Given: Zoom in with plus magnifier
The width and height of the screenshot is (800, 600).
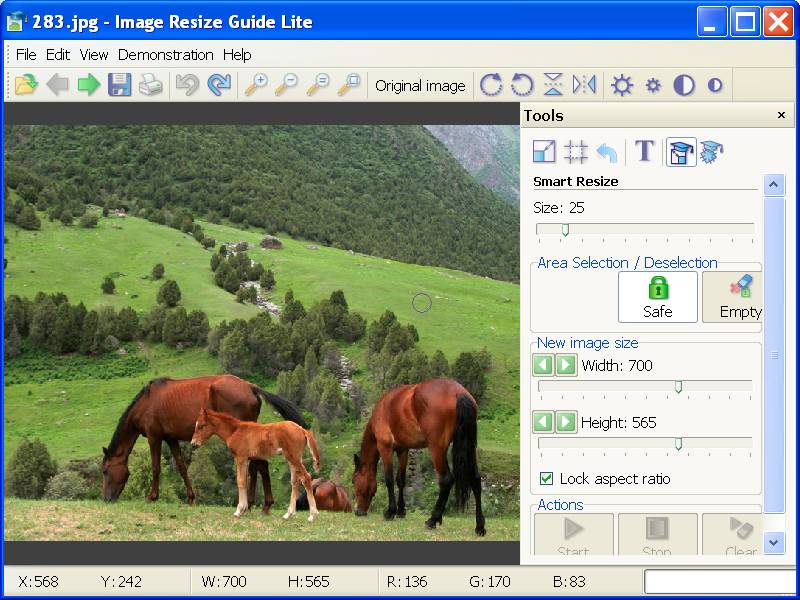Looking at the screenshot, I should click(256, 85).
